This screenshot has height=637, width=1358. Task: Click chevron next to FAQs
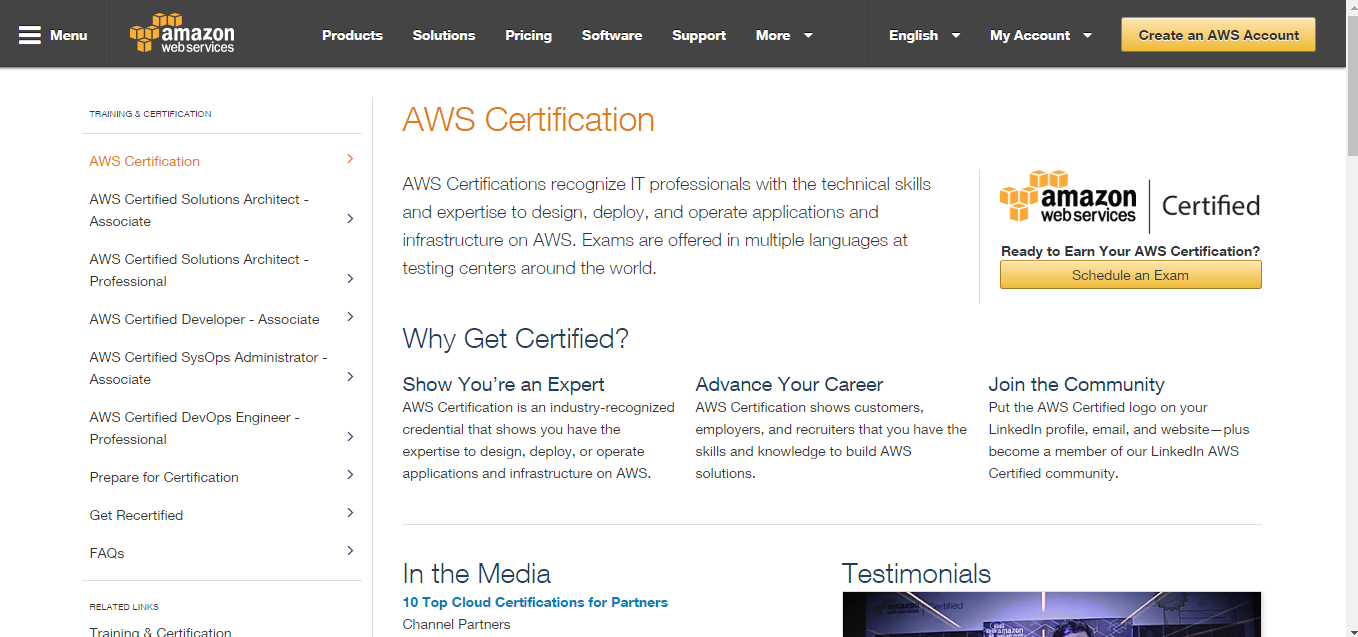pyautogui.click(x=350, y=550)
